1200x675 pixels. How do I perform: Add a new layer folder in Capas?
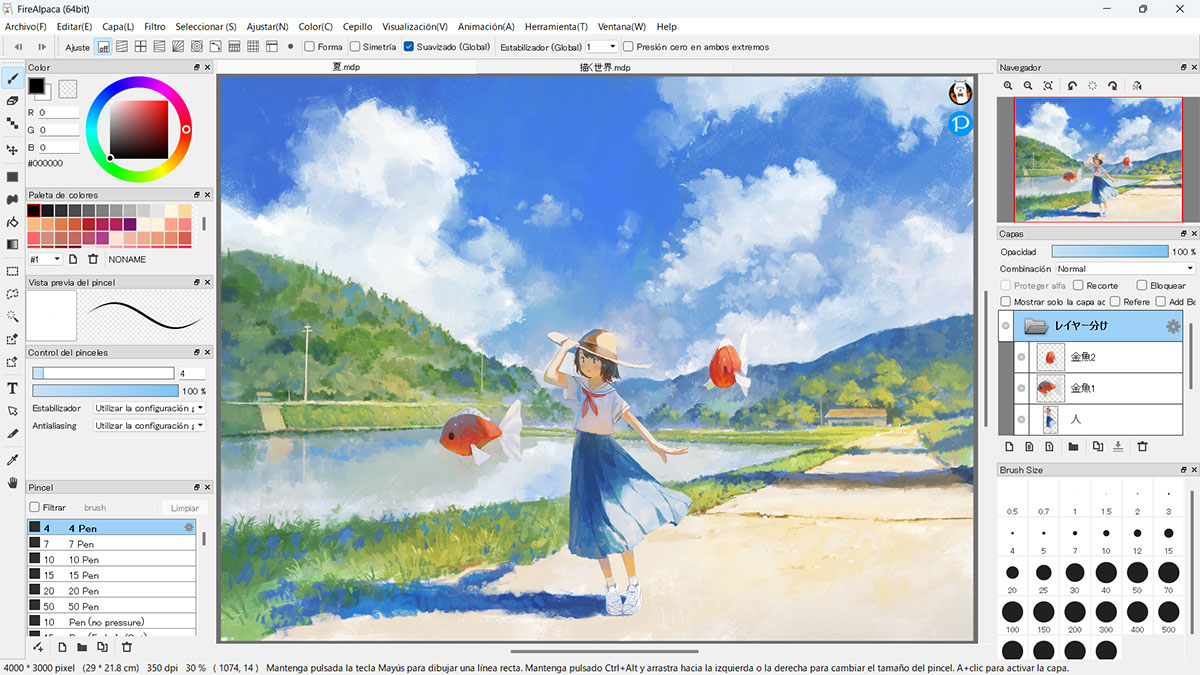pos(1073,447)
